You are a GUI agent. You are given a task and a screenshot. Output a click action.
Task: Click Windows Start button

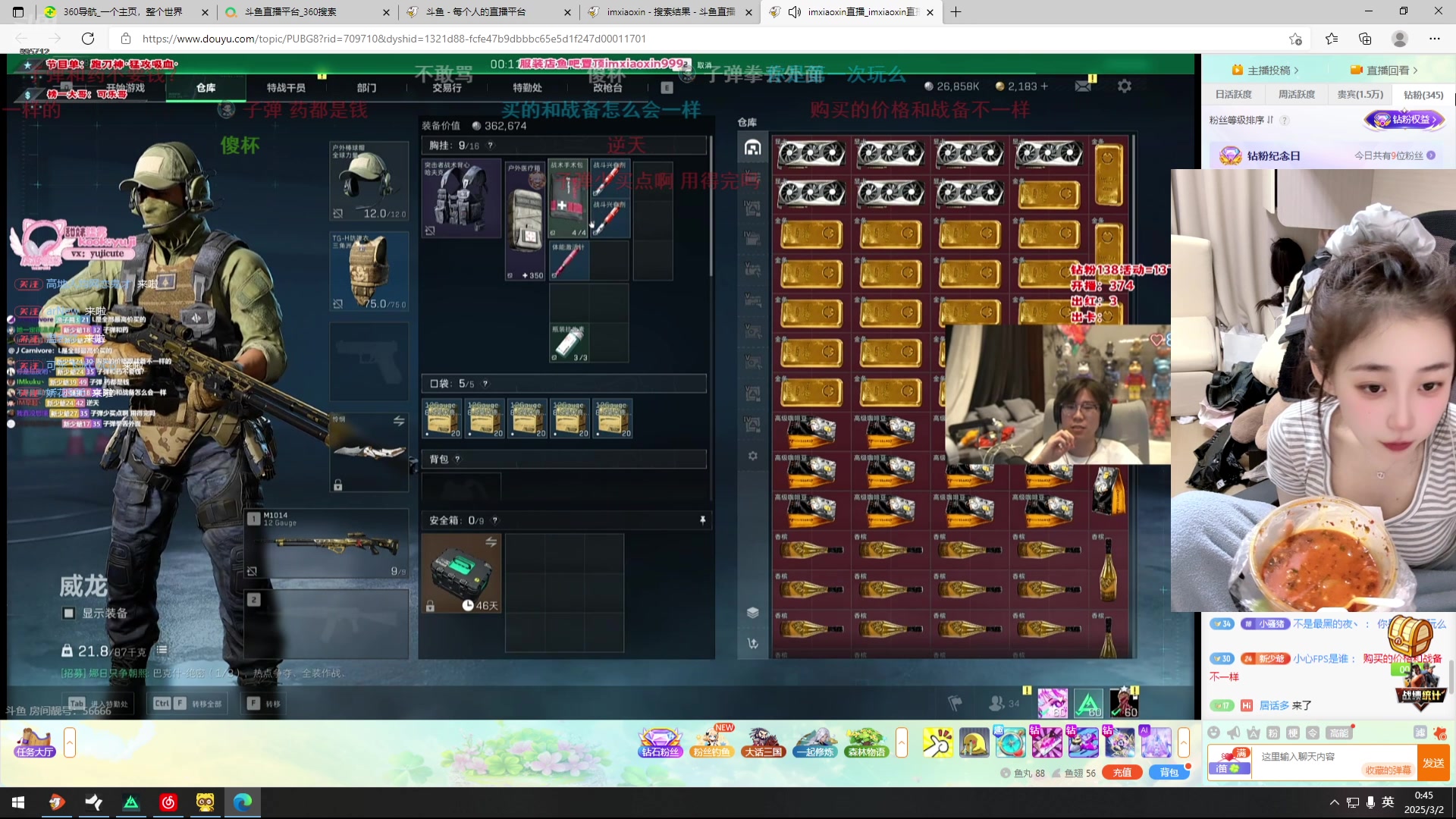[18, 802]
